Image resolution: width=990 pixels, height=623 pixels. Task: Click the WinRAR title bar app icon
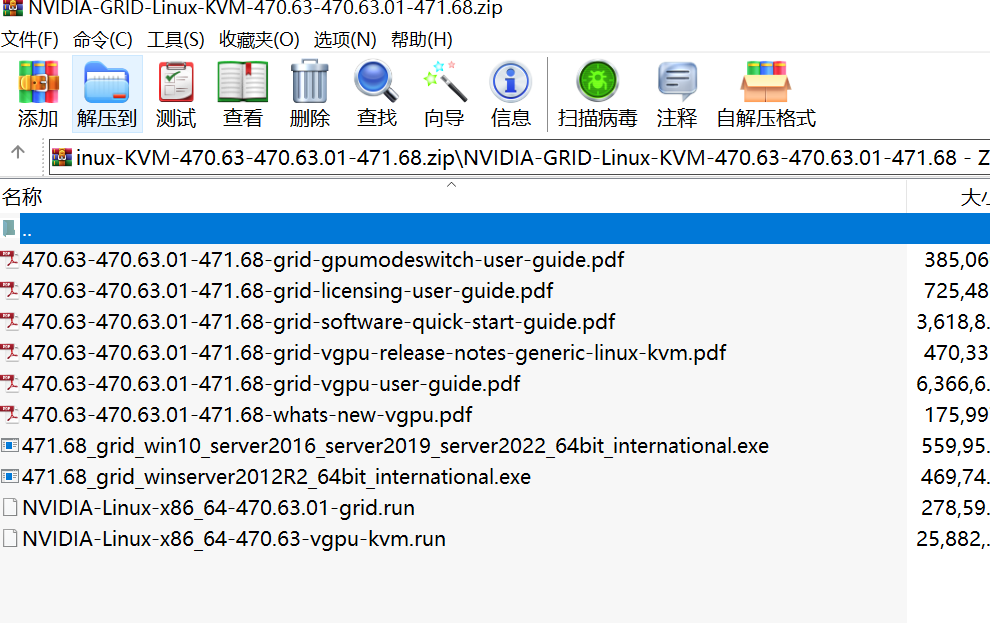pyautogui.click(x=13, y=8)
